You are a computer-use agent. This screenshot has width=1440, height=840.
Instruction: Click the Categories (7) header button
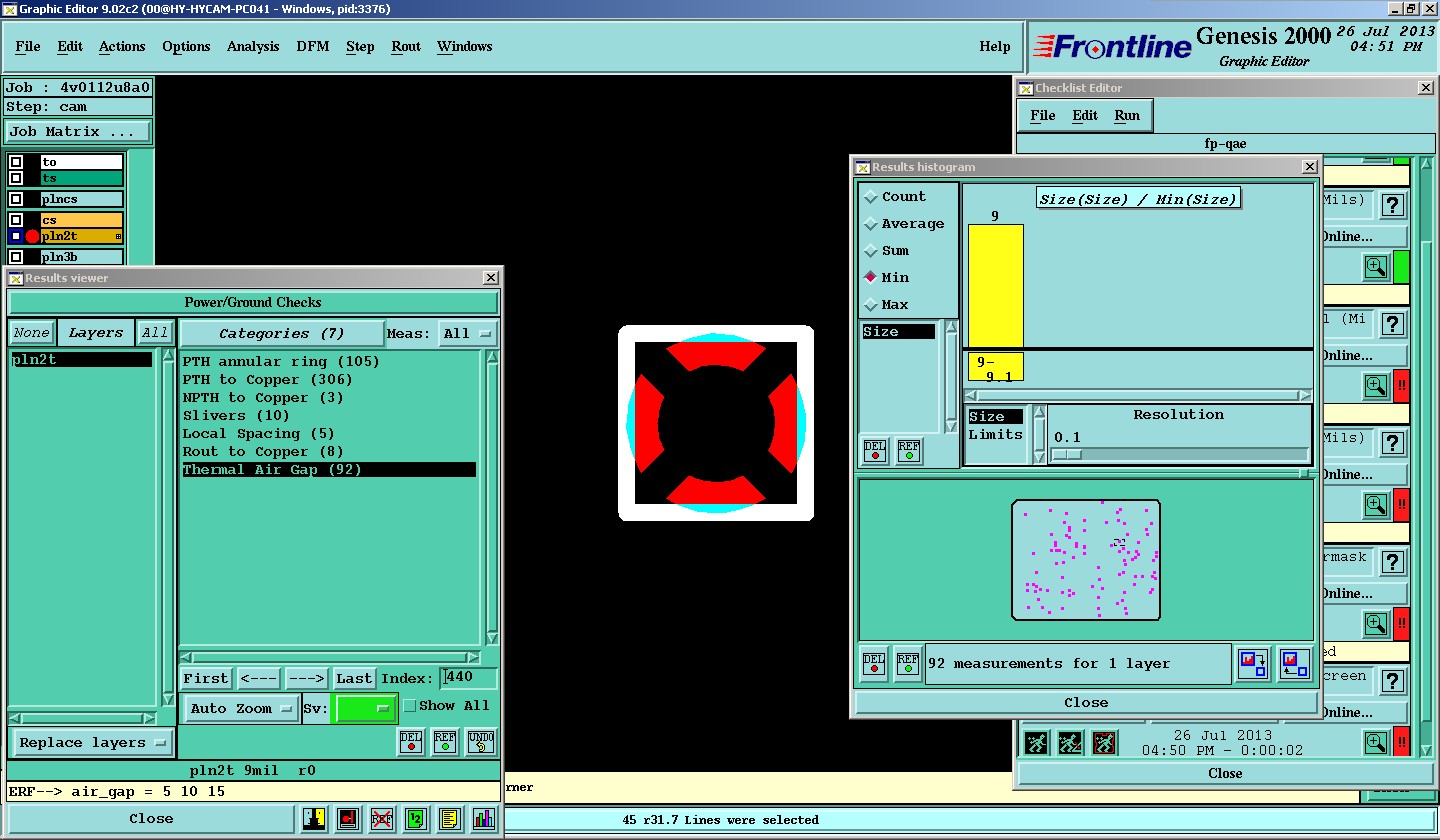[282, 333]
